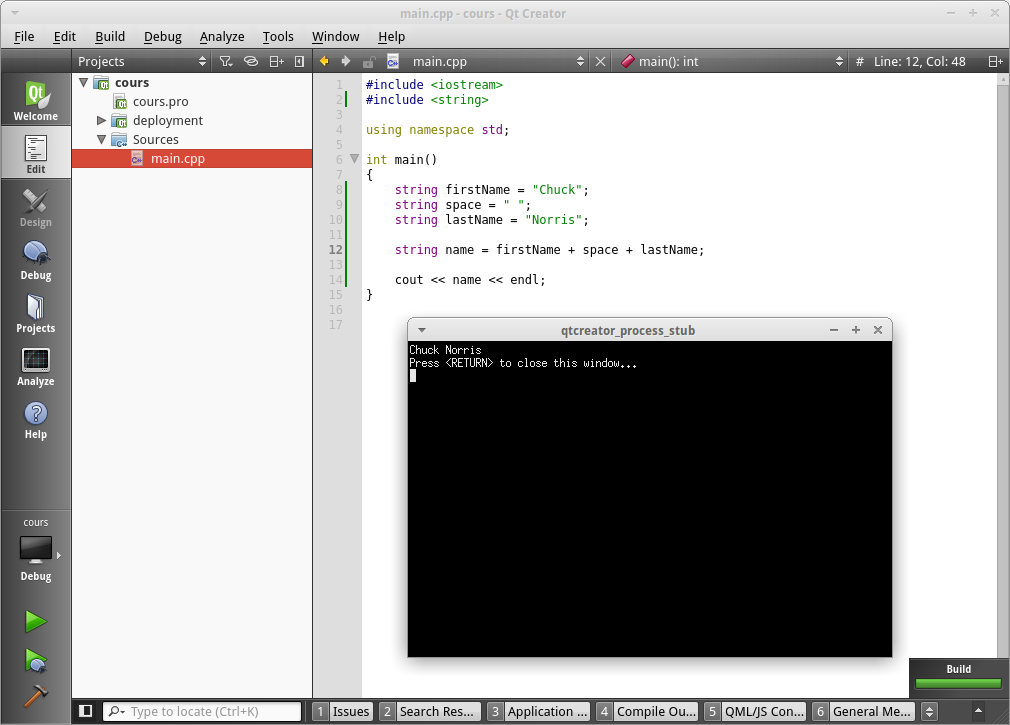Maximize the qtcreator_process_stub window
Screen dimensions: 1010x725
click(x=856, y=330)
